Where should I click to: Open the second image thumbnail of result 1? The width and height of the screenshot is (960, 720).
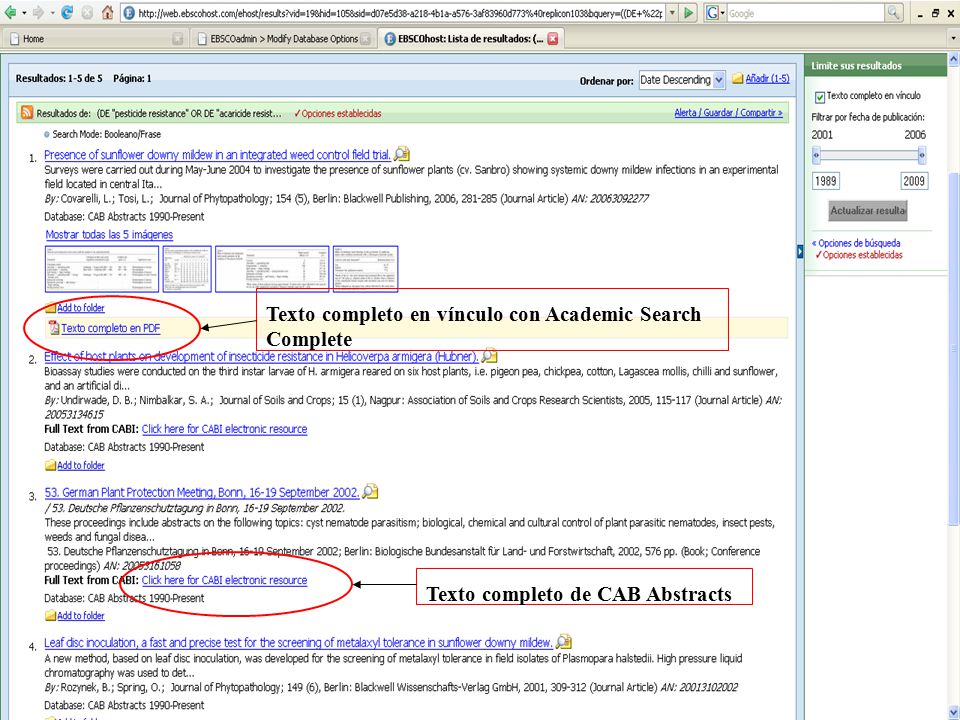[187, 269]
